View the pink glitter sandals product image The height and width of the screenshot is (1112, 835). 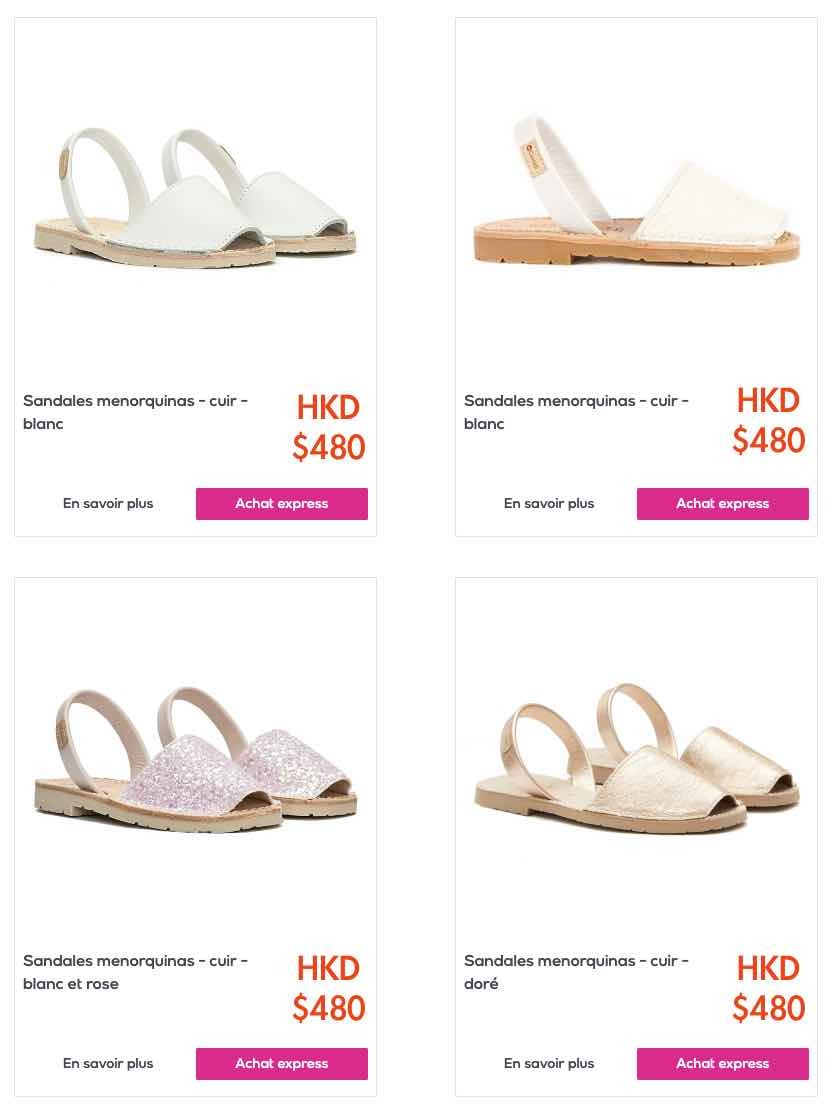195,758
